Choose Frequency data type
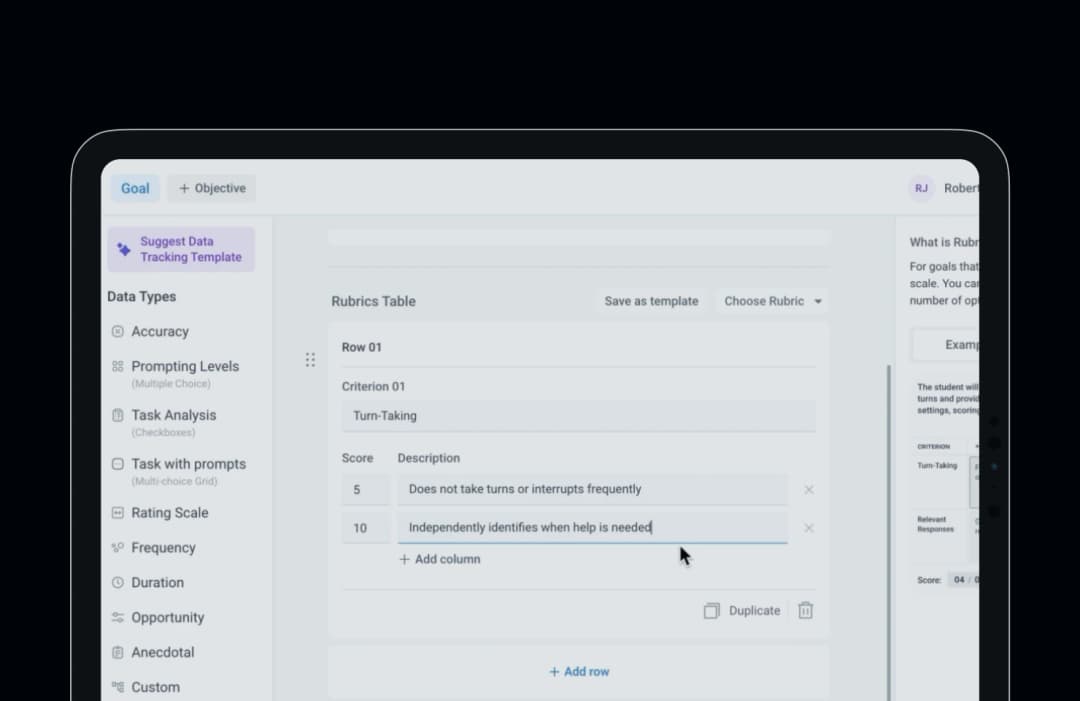The height and width of the screenshot is (701, 1080). [x=163, y=547]
